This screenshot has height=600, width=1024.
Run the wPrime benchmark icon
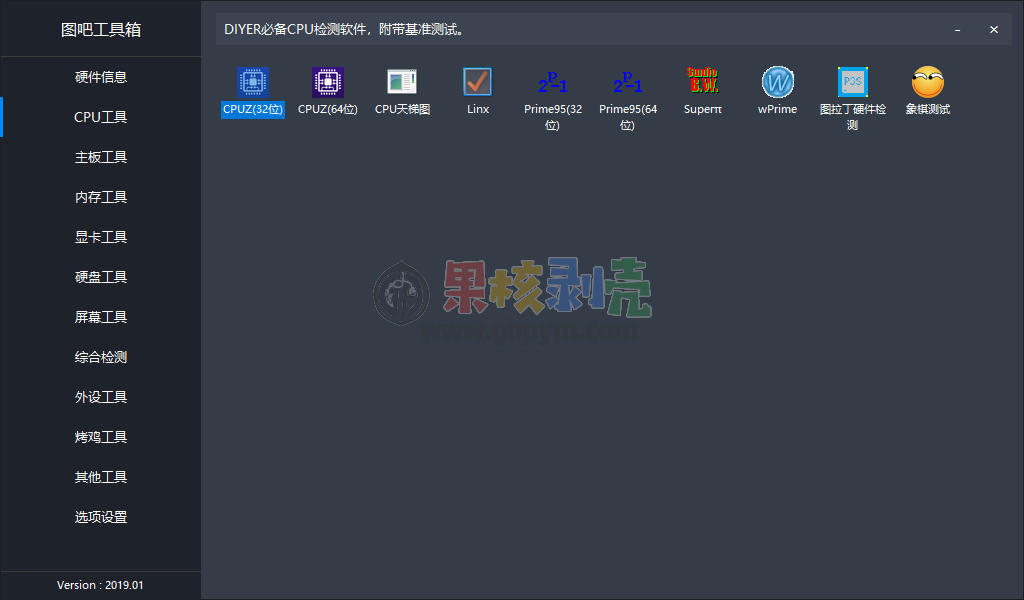(x=777, y=82)
